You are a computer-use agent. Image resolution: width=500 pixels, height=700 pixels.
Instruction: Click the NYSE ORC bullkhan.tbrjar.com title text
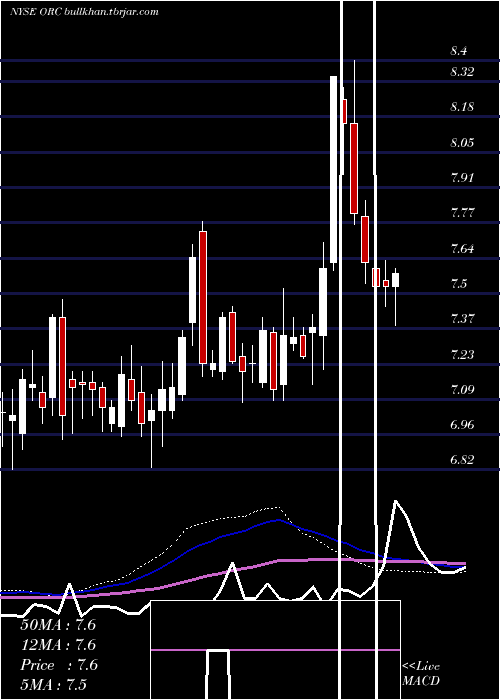84,12
